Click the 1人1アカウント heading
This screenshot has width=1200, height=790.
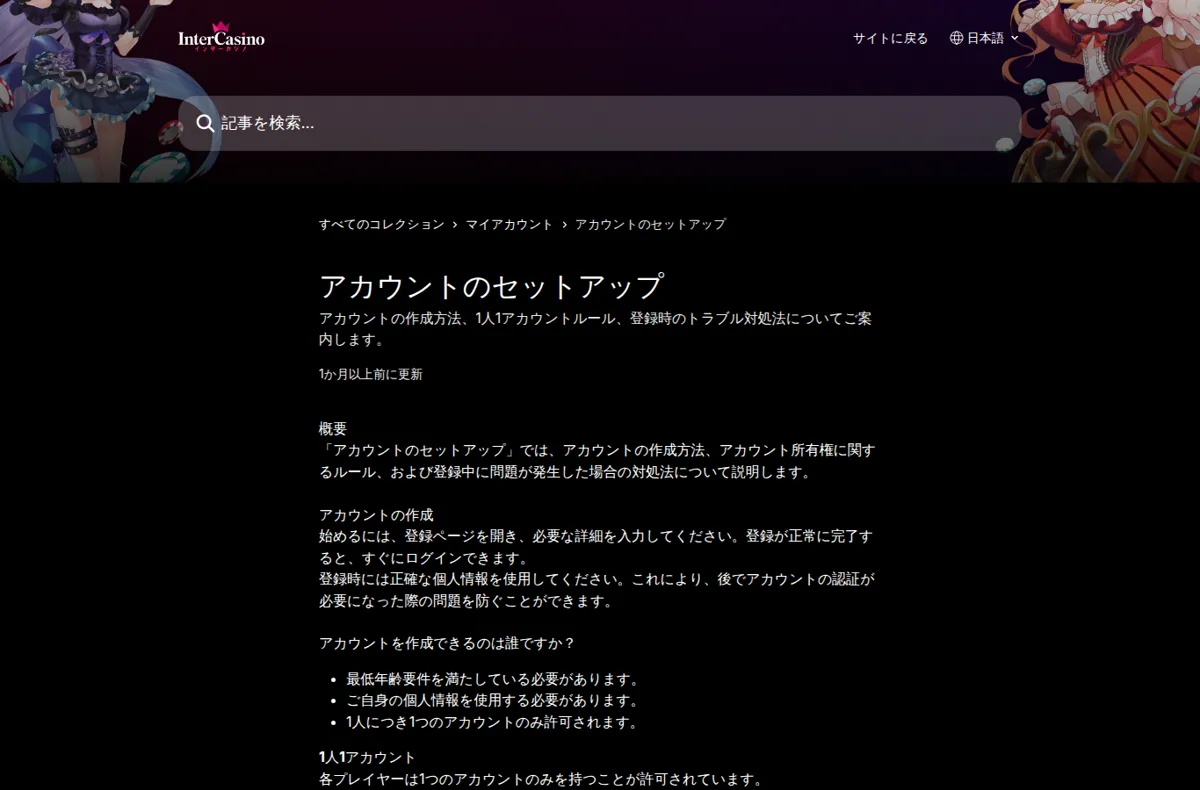point(367,757)
